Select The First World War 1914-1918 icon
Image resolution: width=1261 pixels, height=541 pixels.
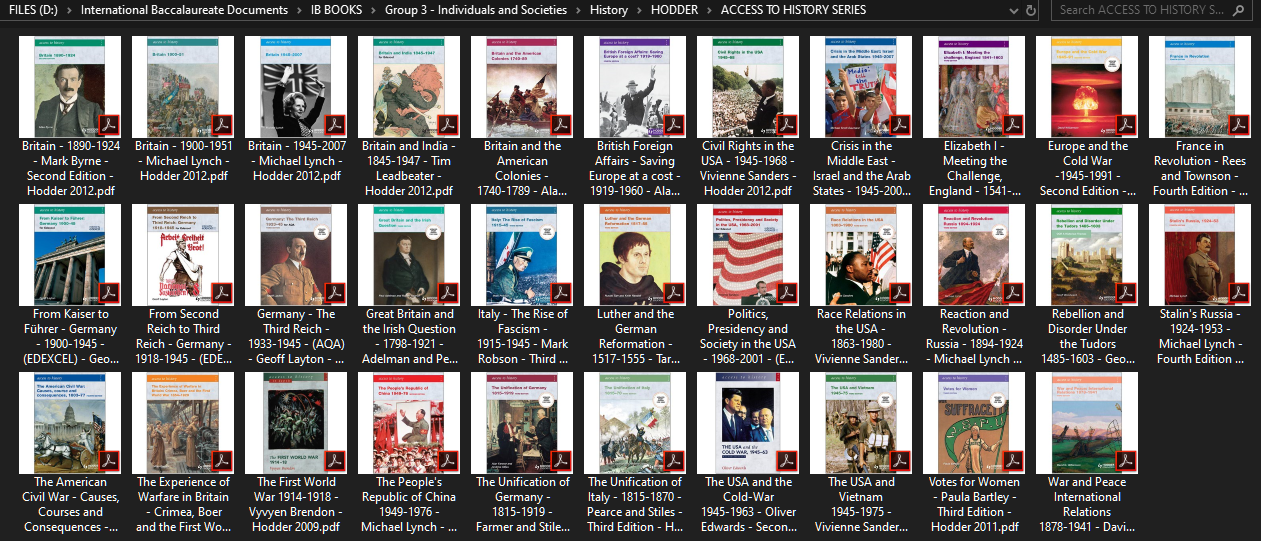pos(296,422)
